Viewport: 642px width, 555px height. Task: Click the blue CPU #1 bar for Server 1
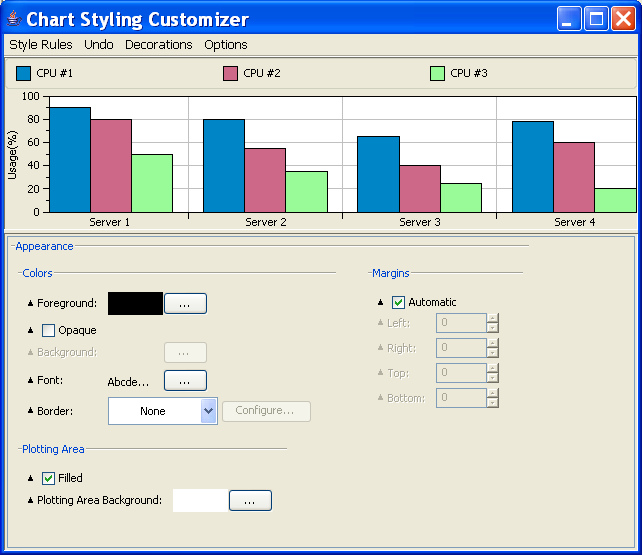[70, 159]
